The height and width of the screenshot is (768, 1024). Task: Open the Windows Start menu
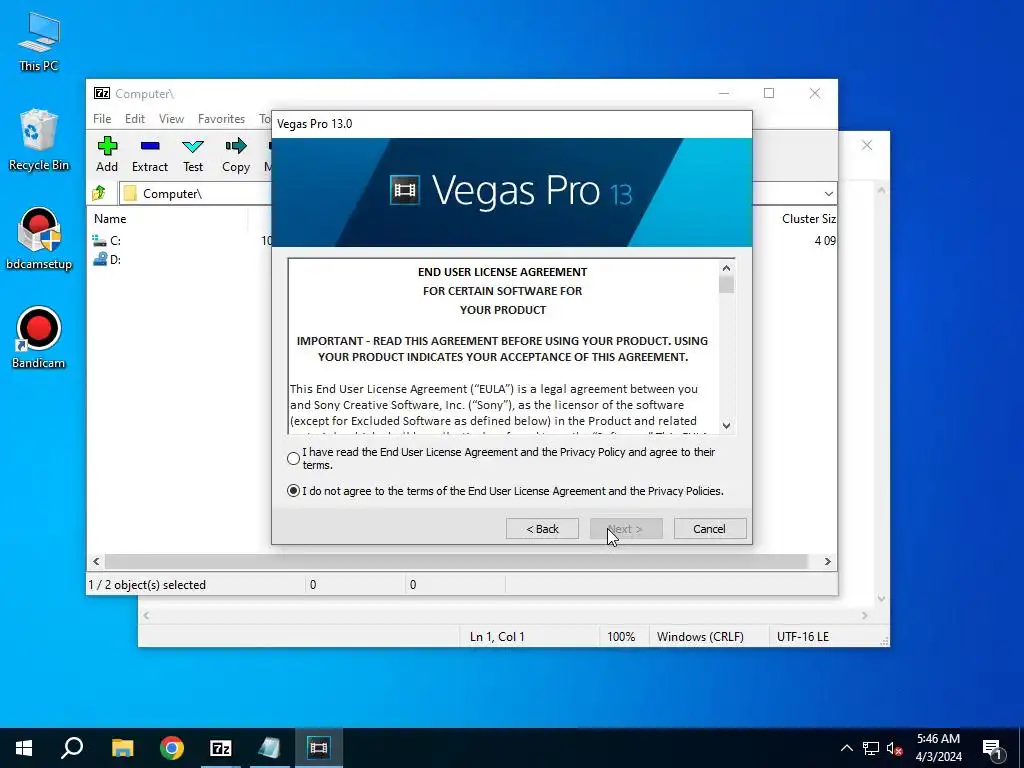pos(24,748)
